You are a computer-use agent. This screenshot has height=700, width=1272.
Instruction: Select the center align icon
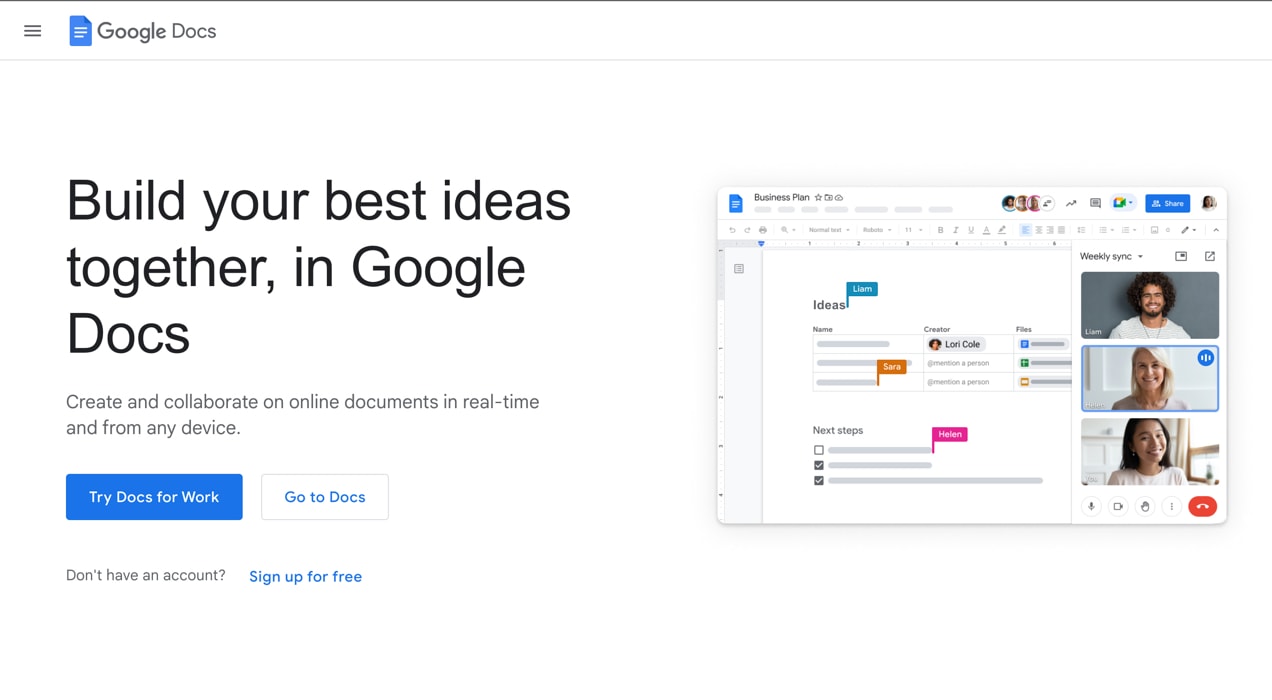coord(1038,230)
